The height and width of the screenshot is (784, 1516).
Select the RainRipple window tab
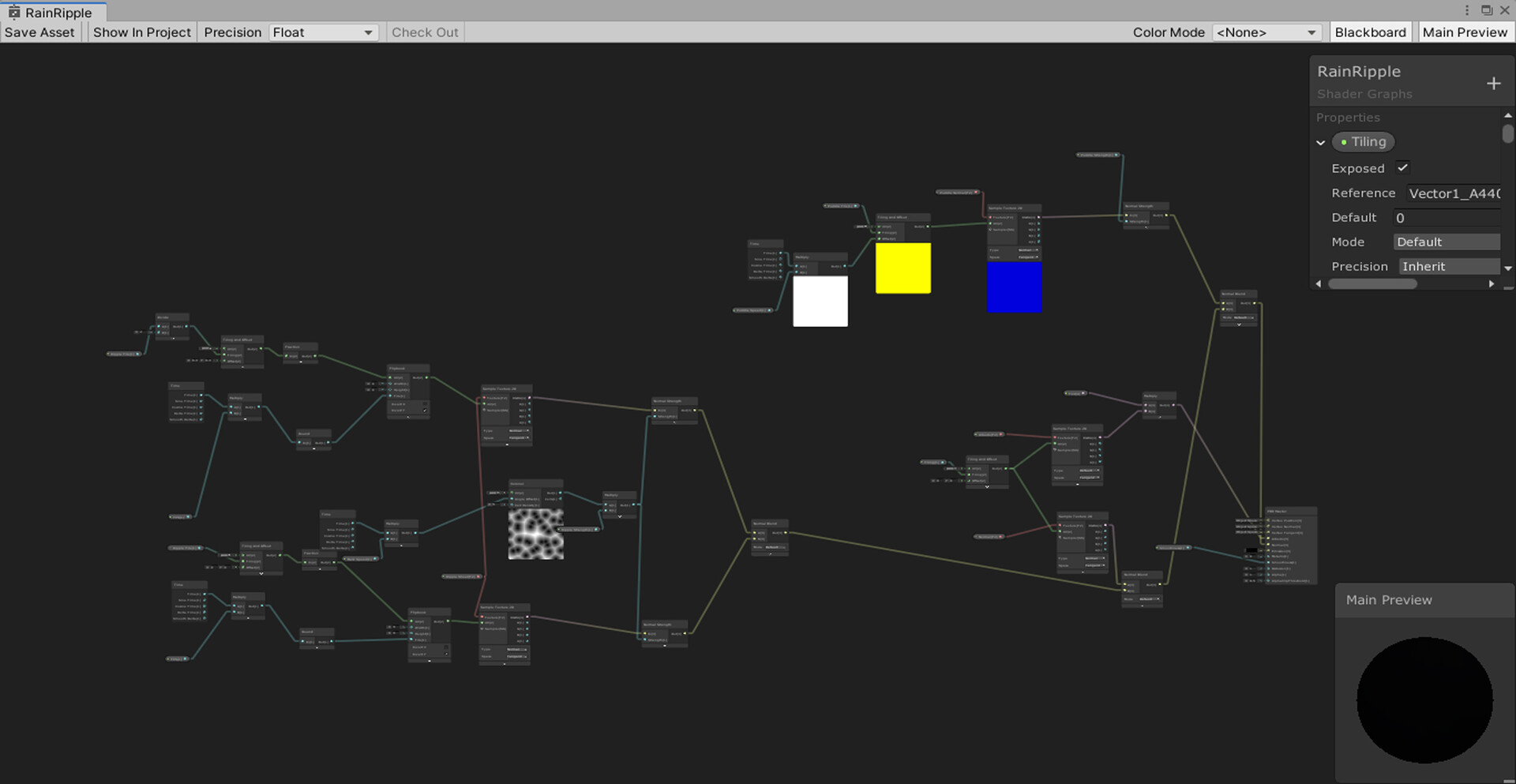(52, 12)
